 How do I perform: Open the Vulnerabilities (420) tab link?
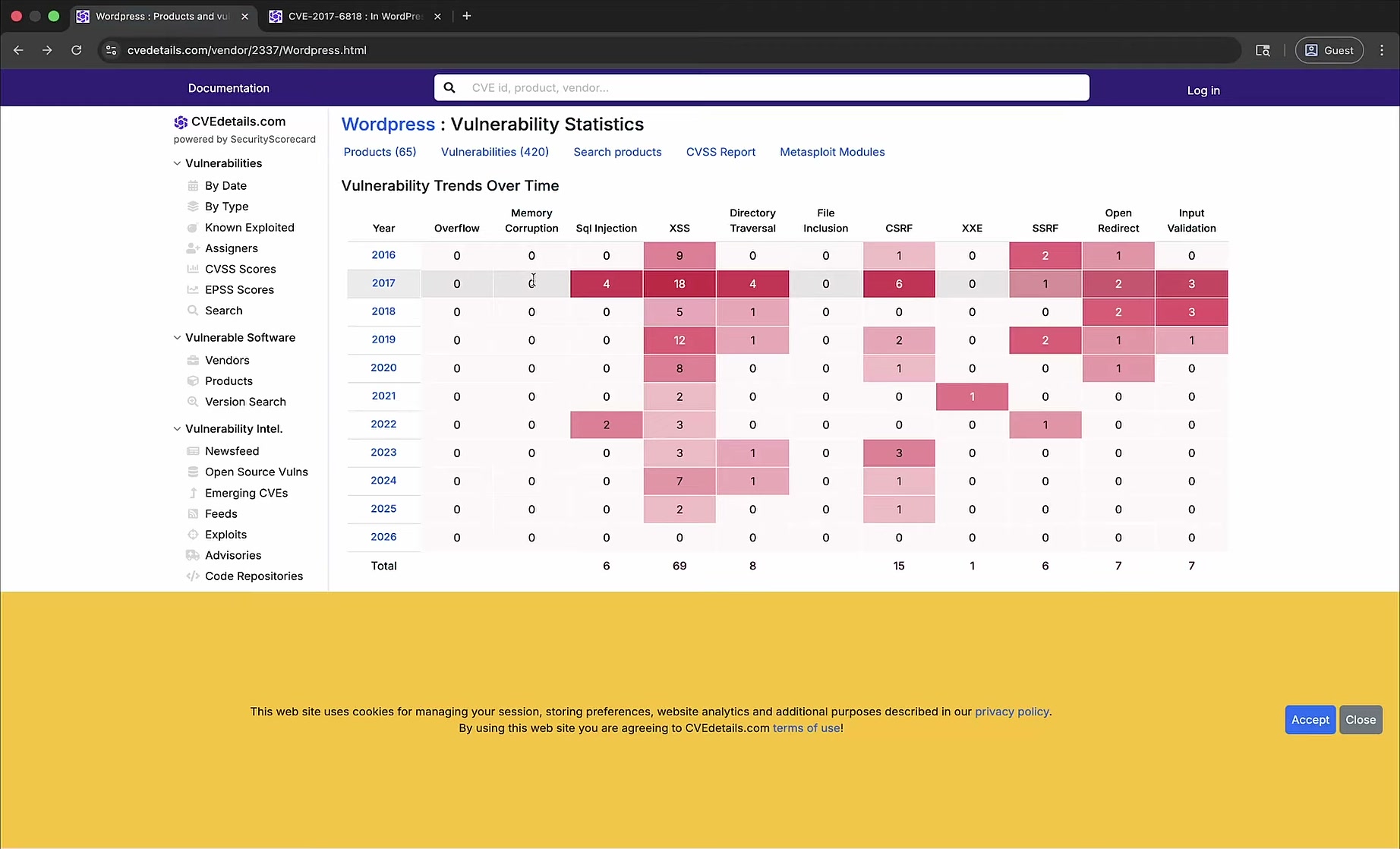[x=495, y=152]
